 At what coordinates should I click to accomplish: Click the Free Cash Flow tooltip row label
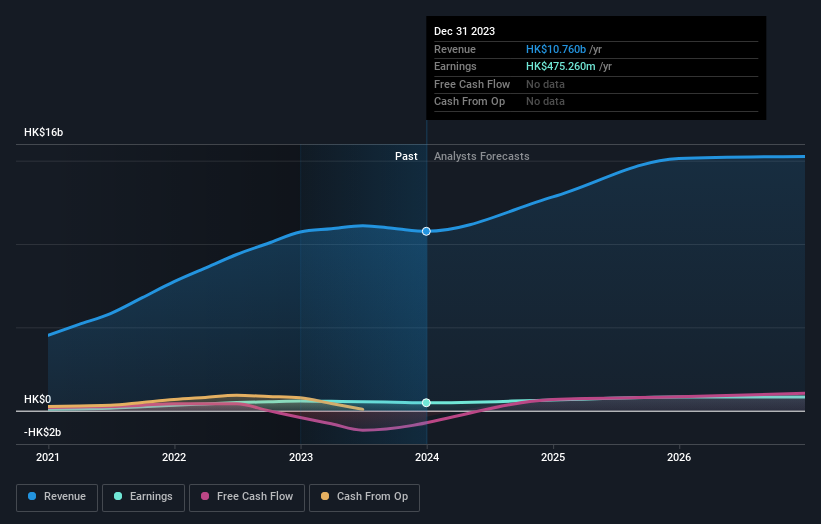472,84
